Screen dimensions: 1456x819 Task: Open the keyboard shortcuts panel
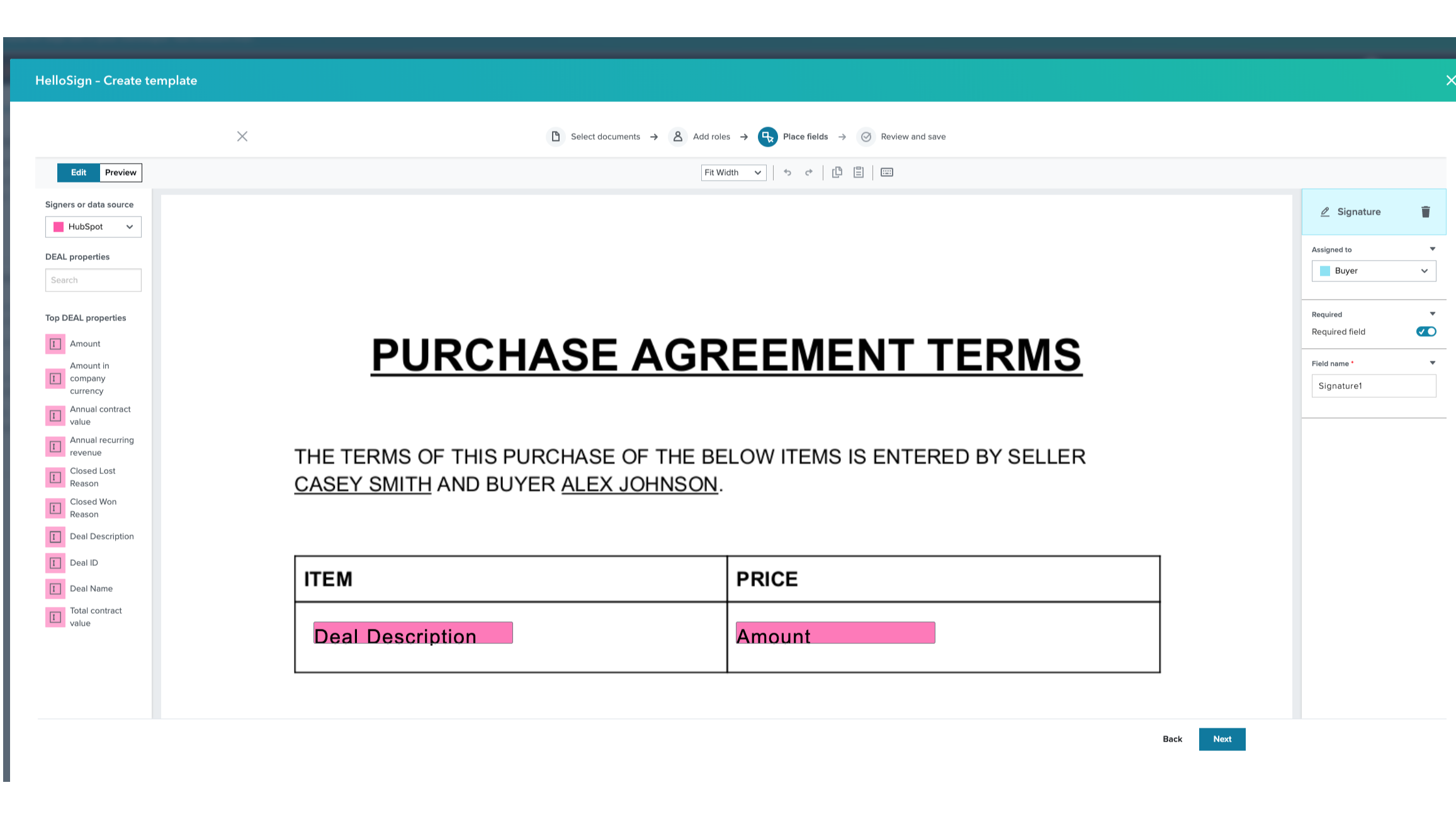click(x=887, y=172)
